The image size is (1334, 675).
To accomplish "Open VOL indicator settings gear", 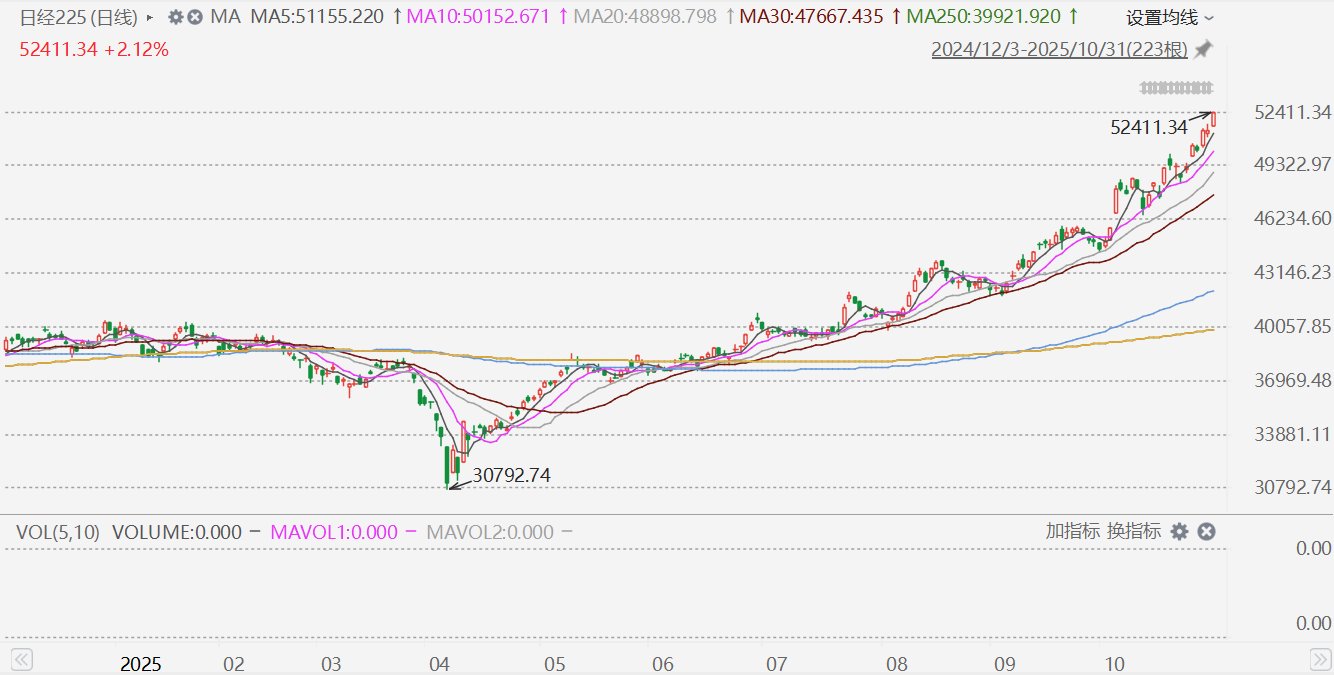I will (1180, 531).
